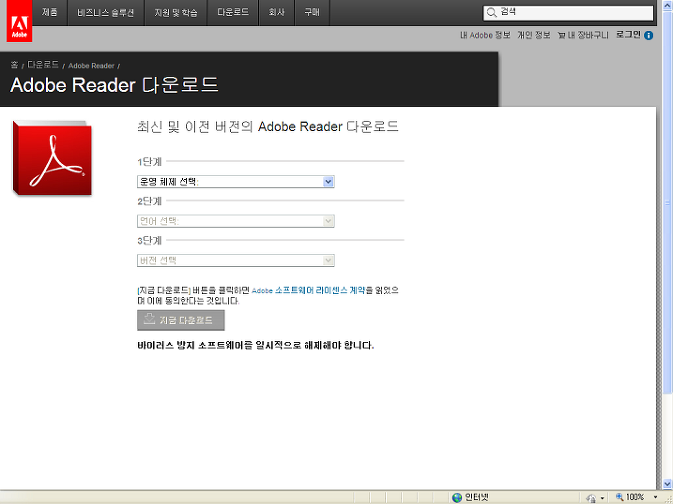Viewport: 673px width, 504px height.
Task: Open the 비즈니스 솔루션 menu
Action: 106,12
